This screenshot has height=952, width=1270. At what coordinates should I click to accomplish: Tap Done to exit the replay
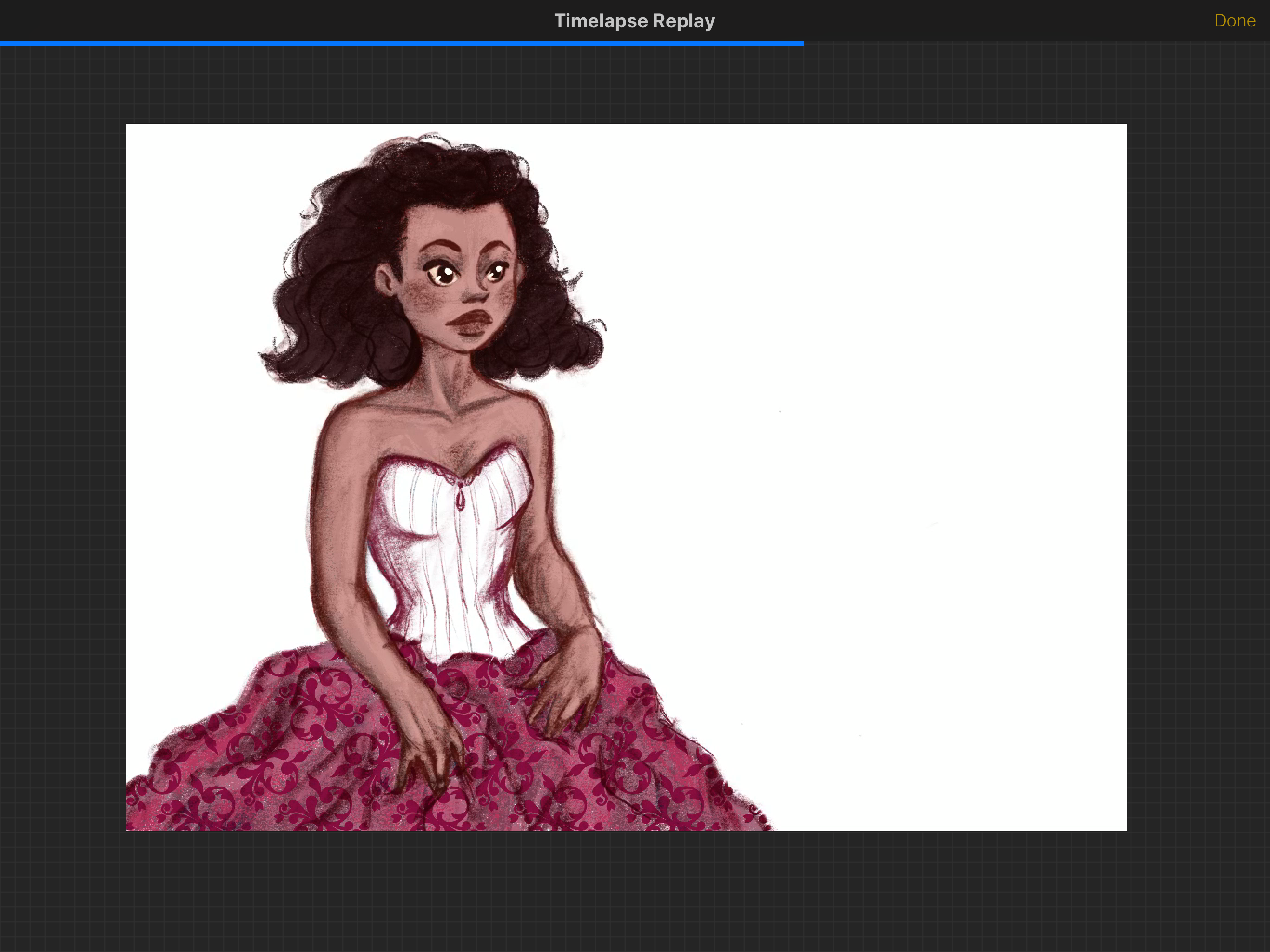(x=1234, y=20)
